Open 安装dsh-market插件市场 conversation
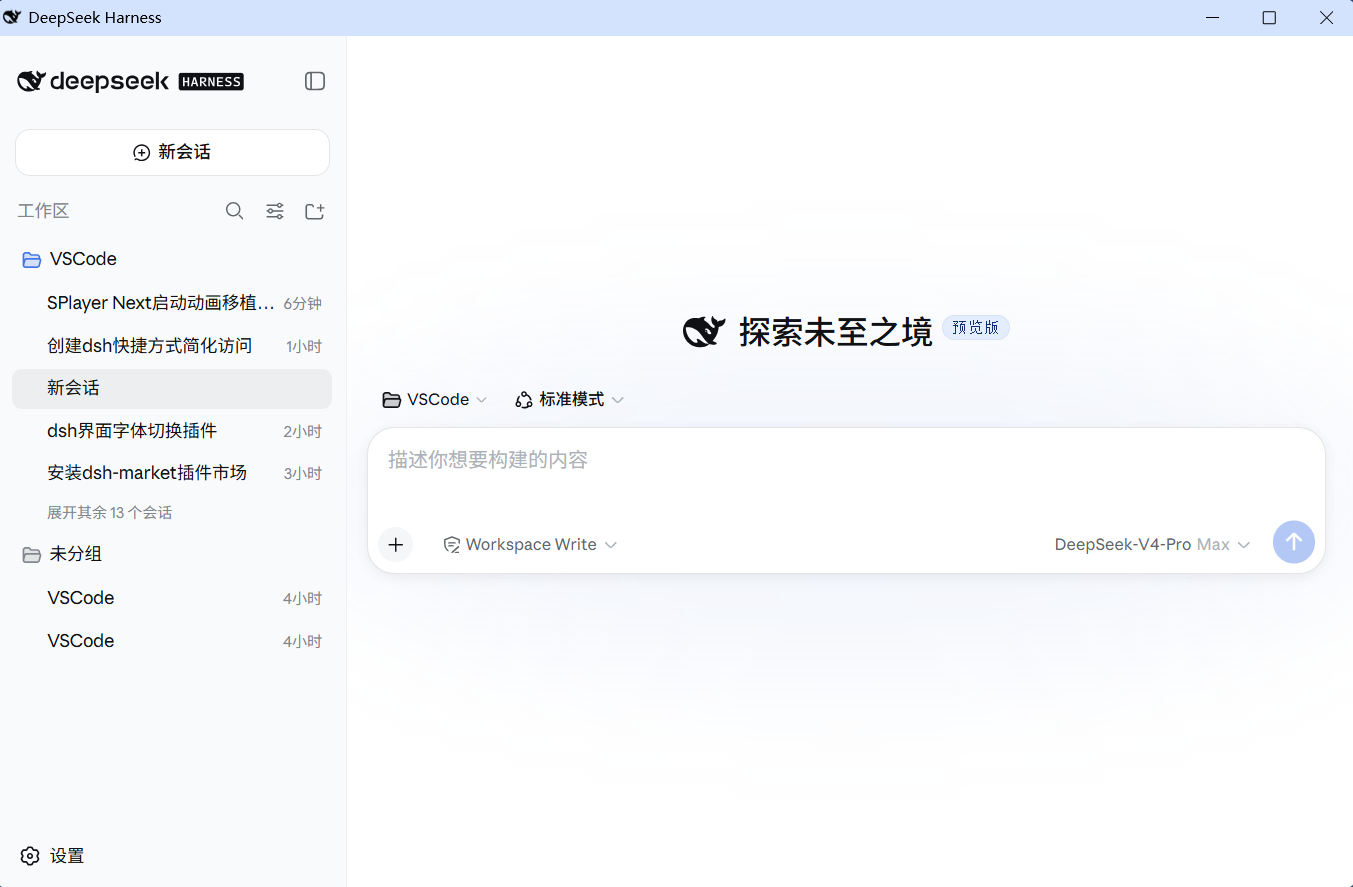This screenshot has height=887, width=1353. tap(172, 473)
